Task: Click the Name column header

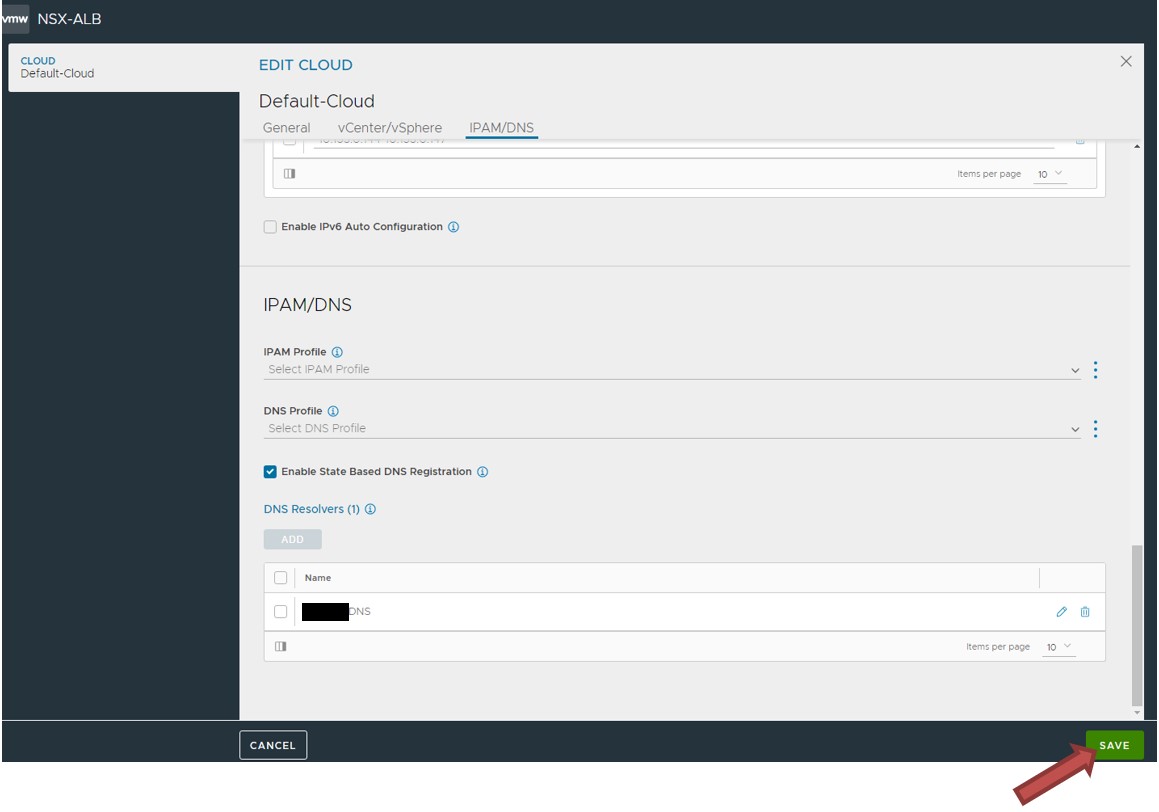Action: point(318,578)
